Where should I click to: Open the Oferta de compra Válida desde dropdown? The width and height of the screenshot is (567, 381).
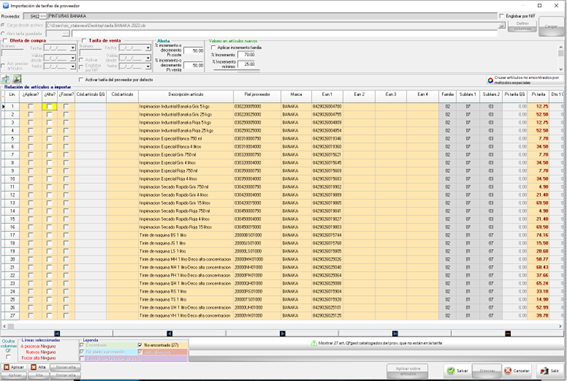(73, 58)
